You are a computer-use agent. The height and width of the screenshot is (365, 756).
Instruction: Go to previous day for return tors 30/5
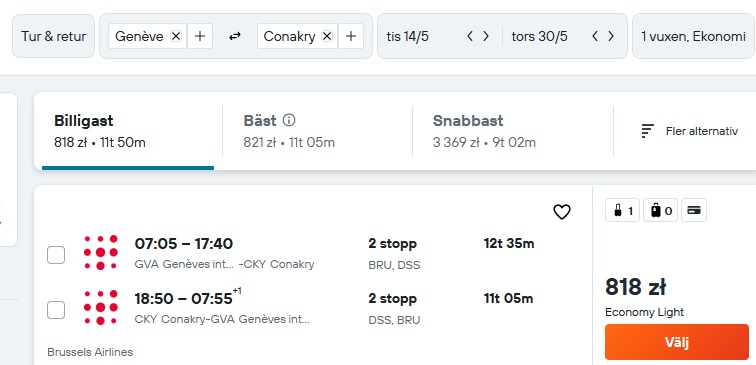click(x=595, y=36)
